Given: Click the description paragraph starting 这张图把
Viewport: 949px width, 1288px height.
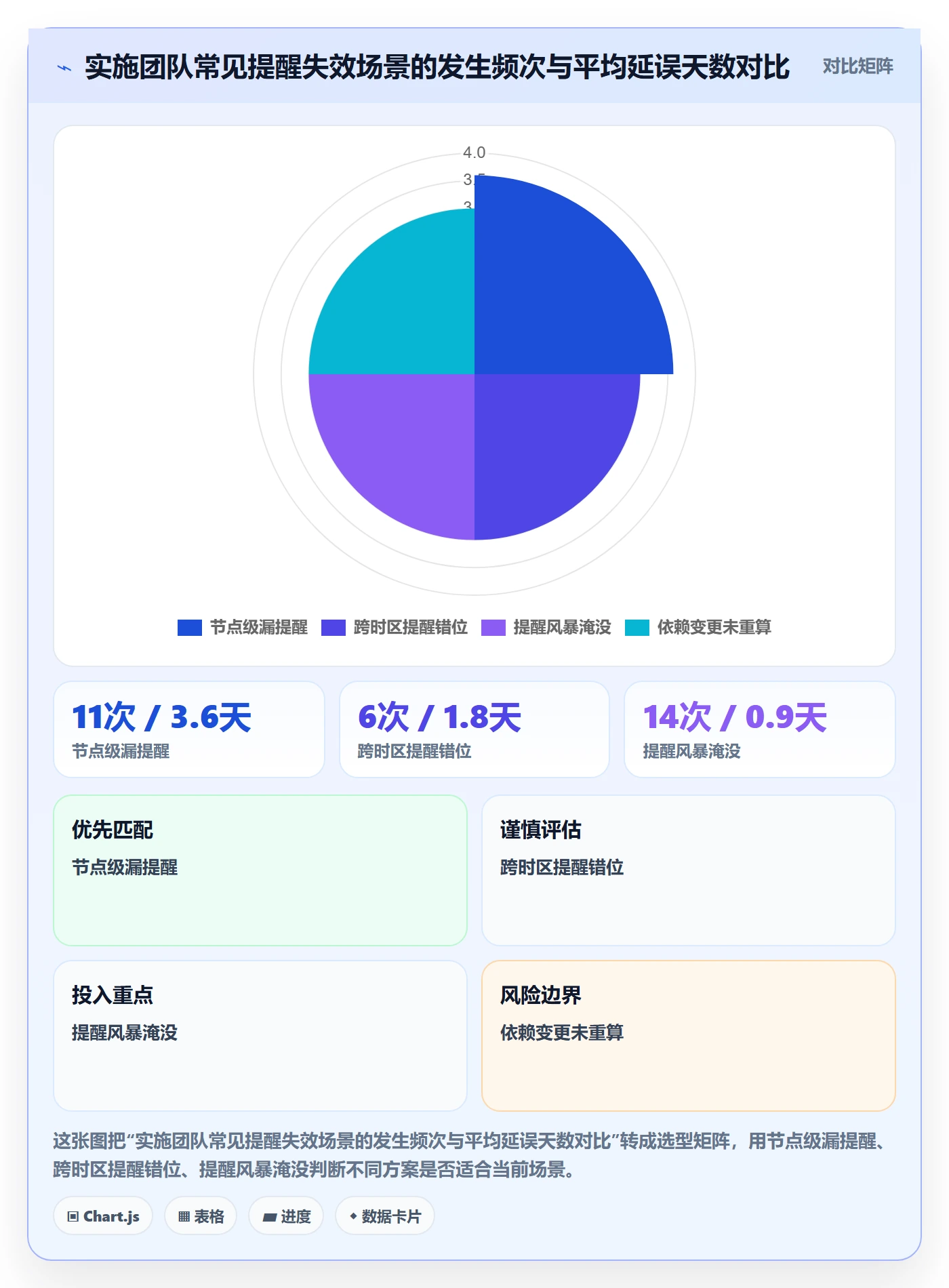Looking at the screenshot, I should coord(470,1155).
